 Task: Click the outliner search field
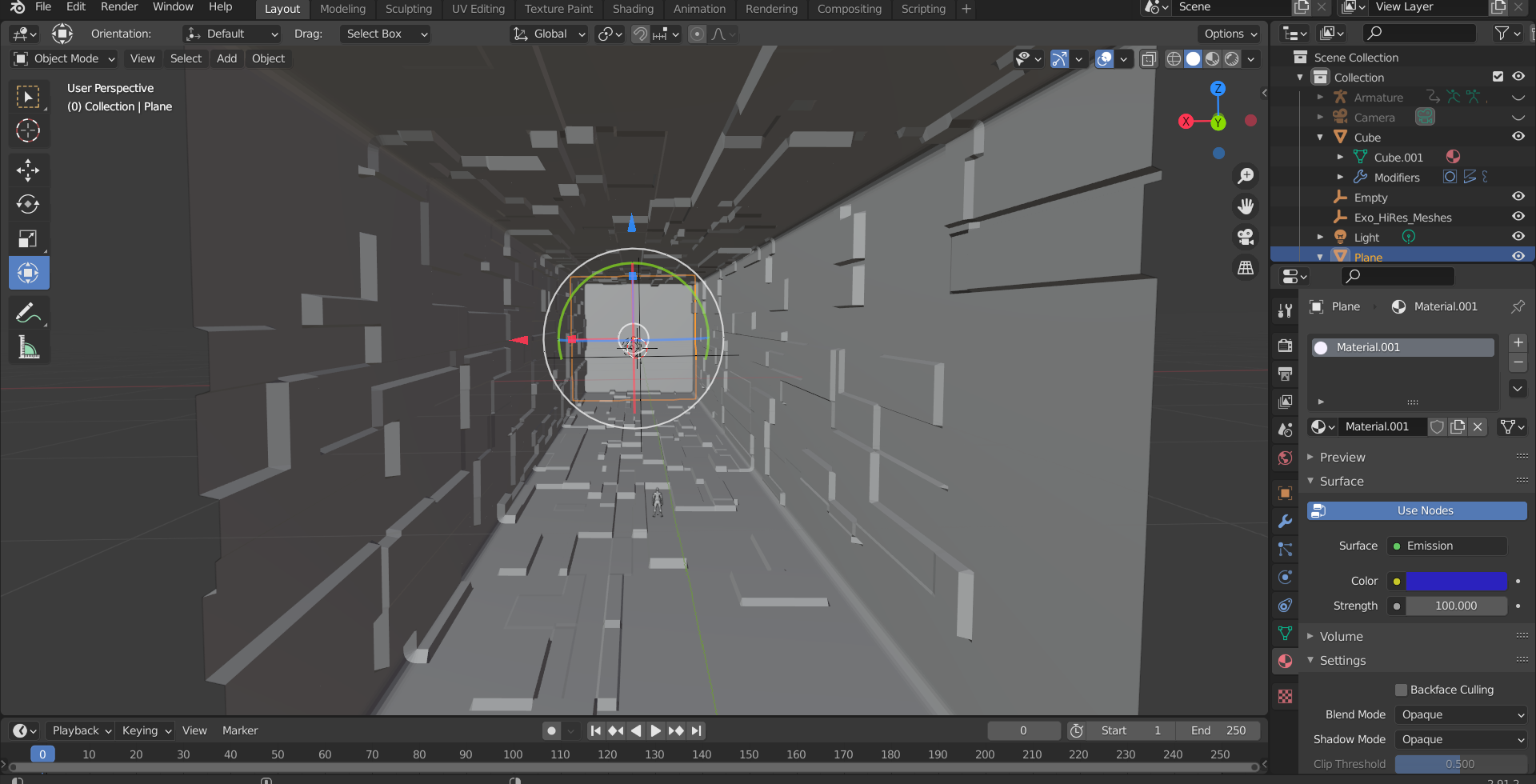pos(1419,33)
